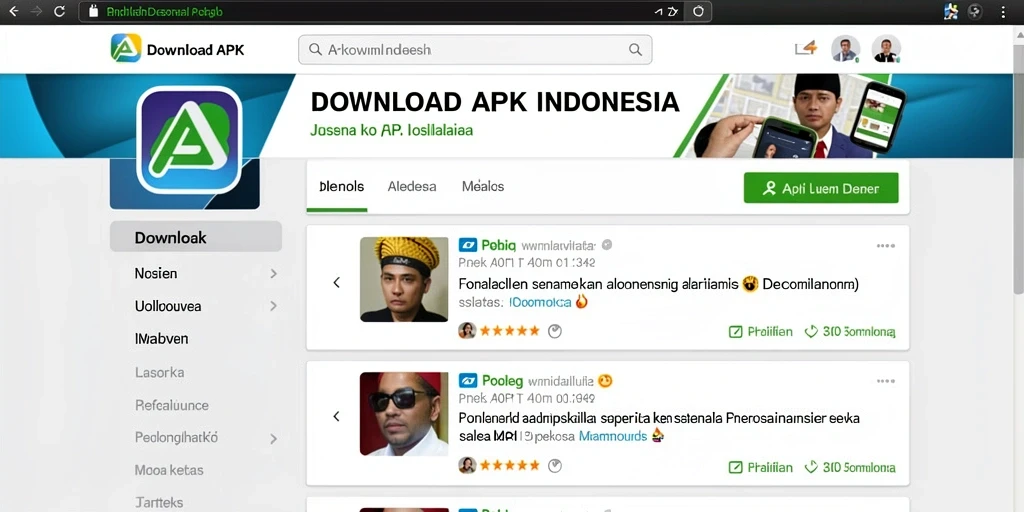Open the second user avatar in the header
The image size is (1024, 512).
886,49
